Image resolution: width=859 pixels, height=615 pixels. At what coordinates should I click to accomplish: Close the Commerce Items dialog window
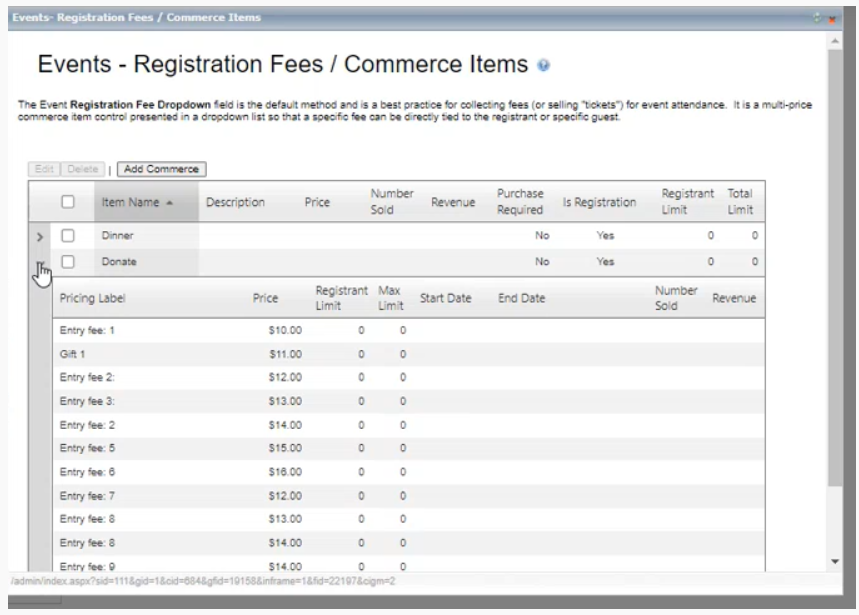pos(832,18)
